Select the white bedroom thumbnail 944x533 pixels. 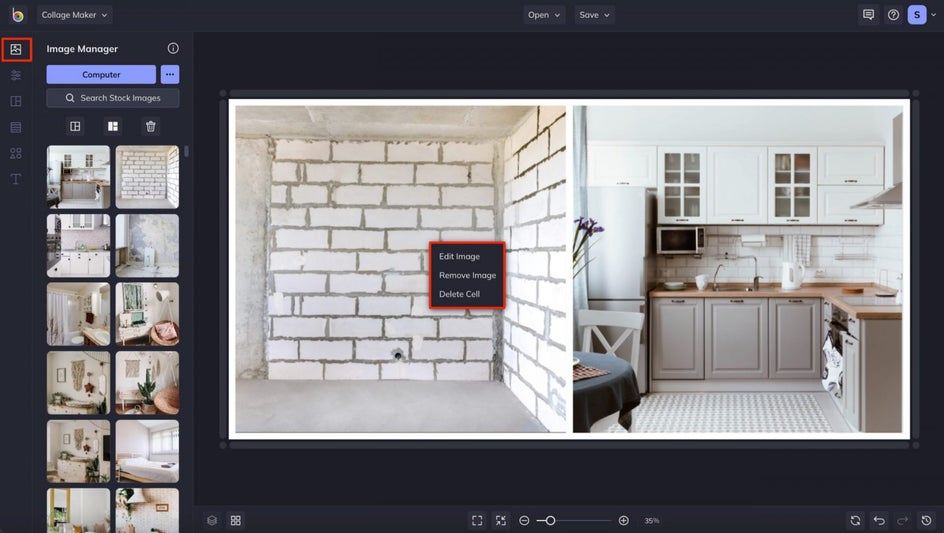pos(147,451)
